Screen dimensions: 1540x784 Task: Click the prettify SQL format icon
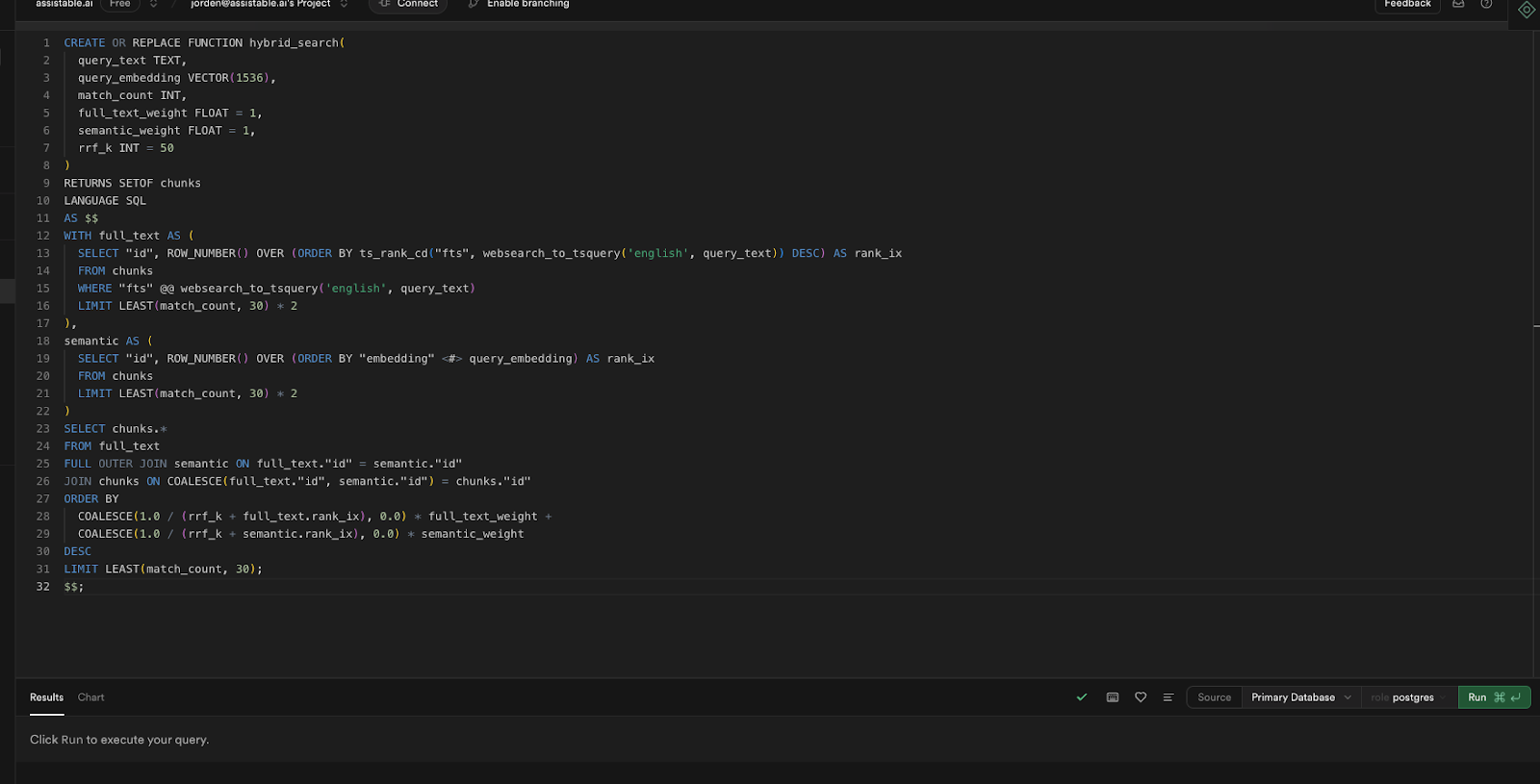tap(1168, 697)
